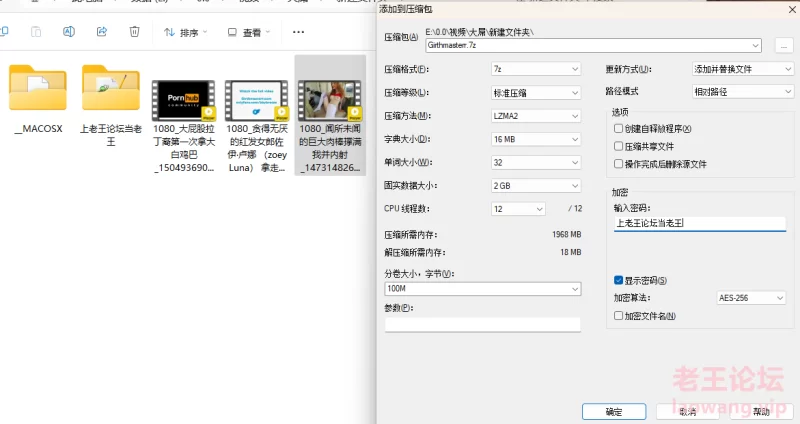This screenshot has width=800, height=424.
Task: Select the _MACOSX folder icon
Action: point(38,87)
